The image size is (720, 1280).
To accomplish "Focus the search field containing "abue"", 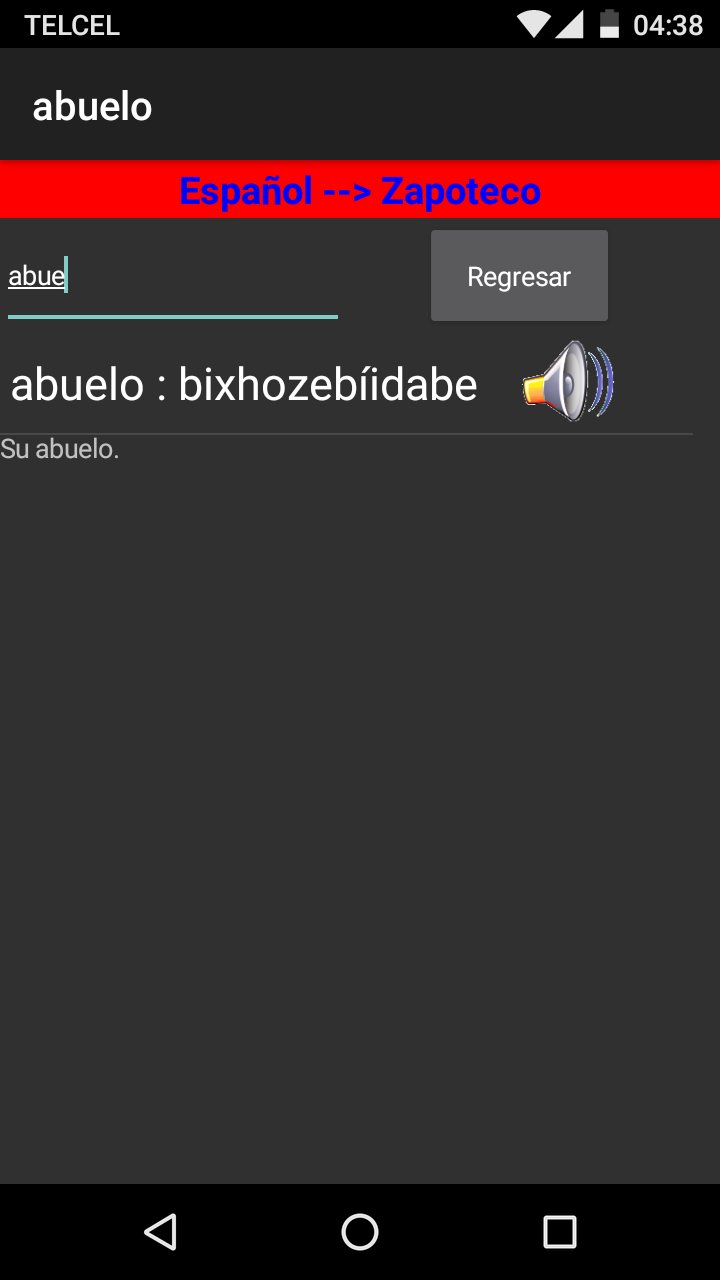I will pos(173,277).
